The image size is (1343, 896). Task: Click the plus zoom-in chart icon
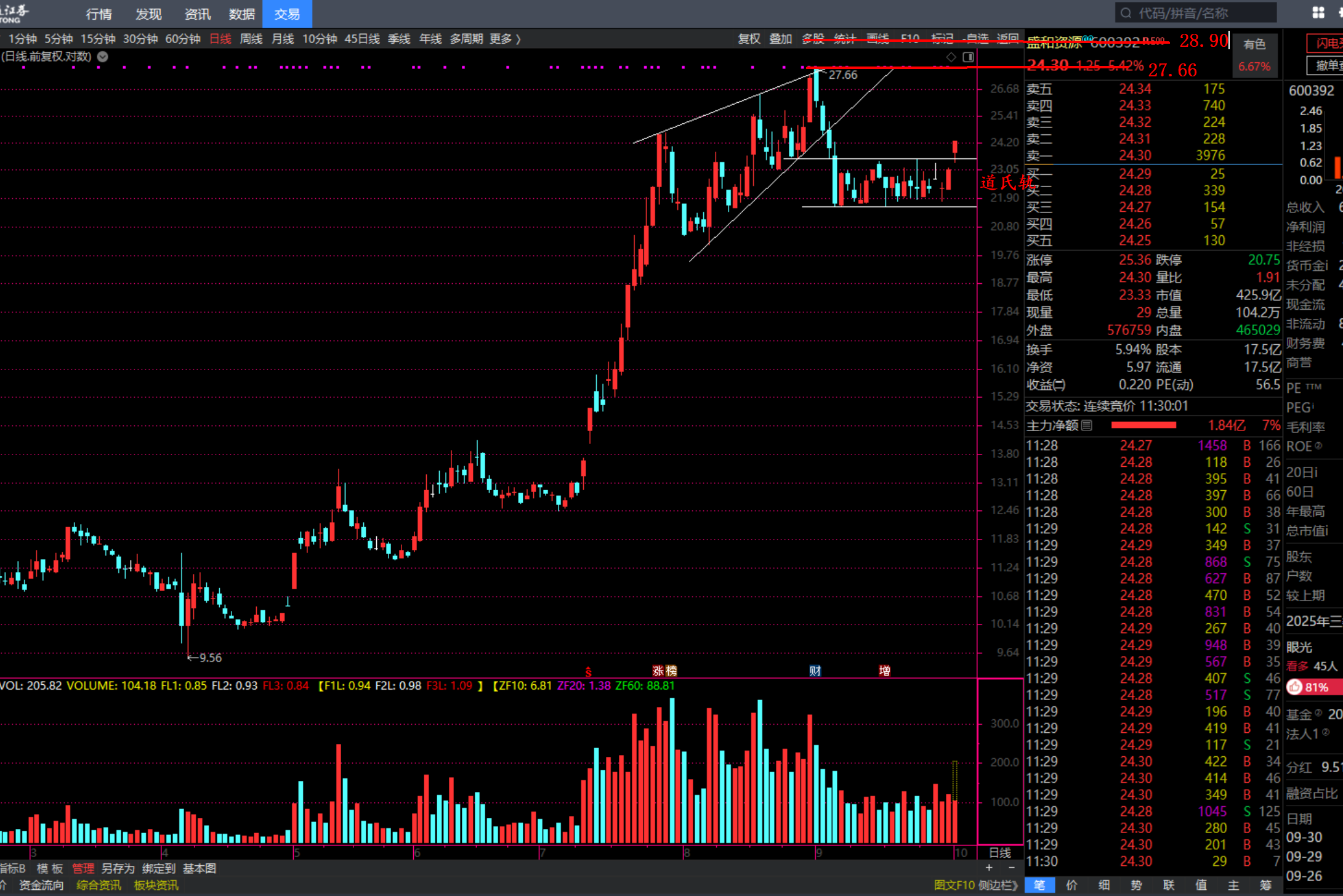tap(989, 868)
